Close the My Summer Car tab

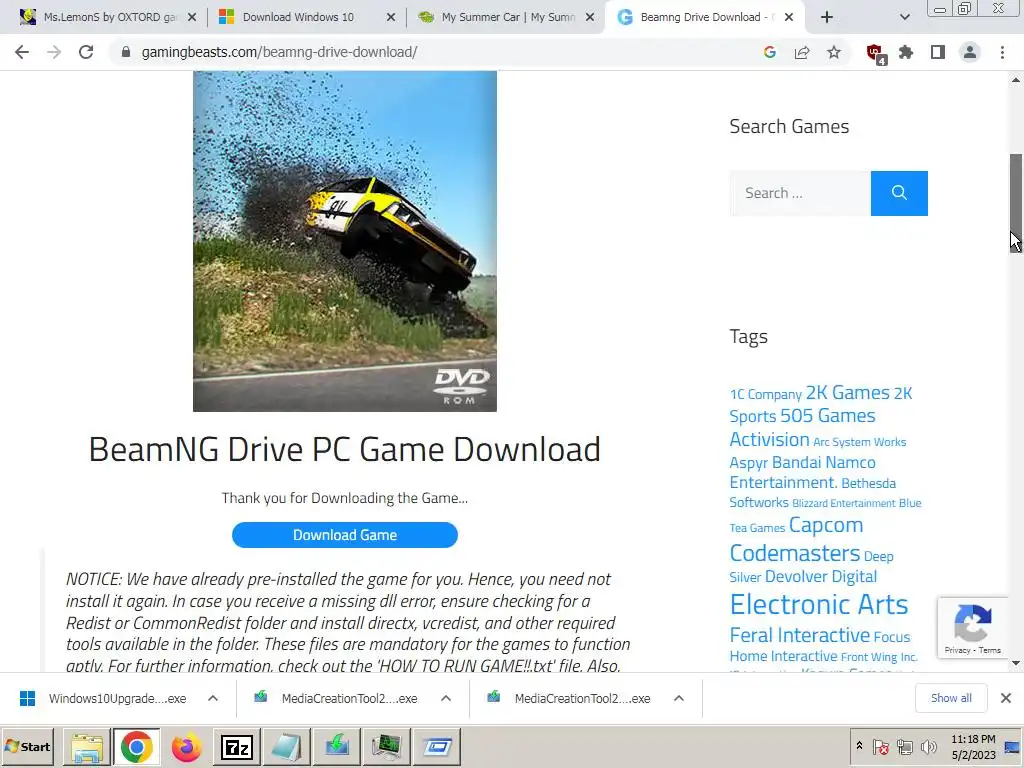(x=590, y=17)
